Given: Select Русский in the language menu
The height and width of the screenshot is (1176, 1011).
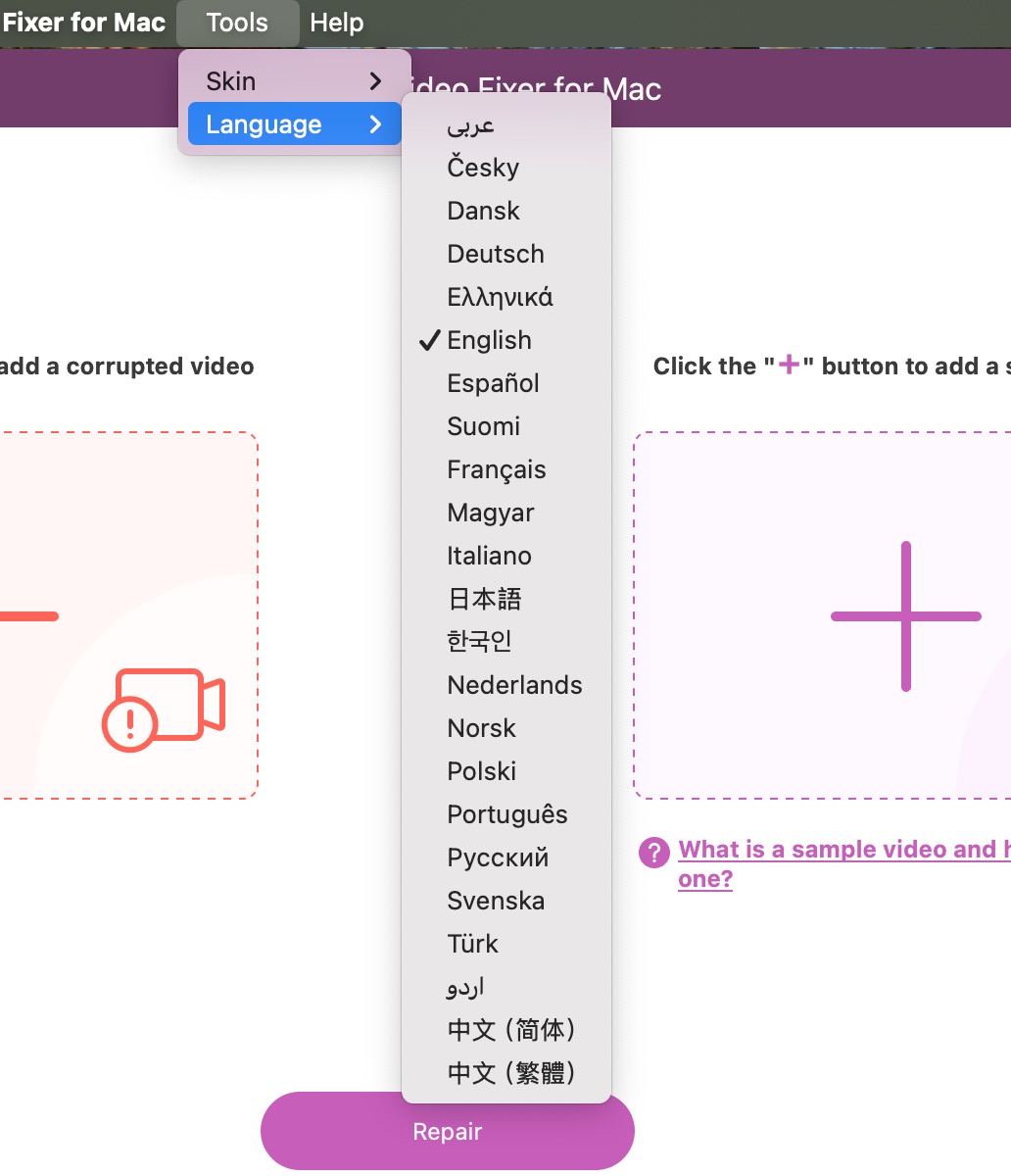Looking at the screenshot, I should [x=497, y=857].
